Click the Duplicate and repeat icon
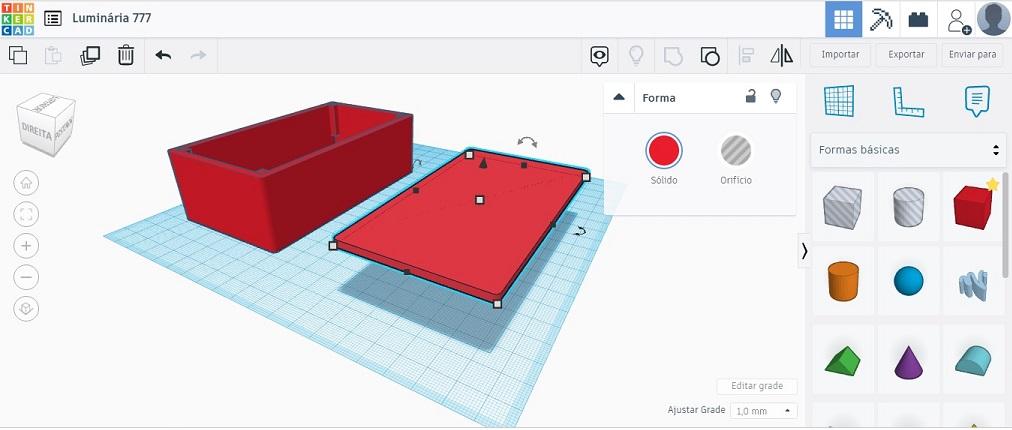The height and width of the screenshot is (430, 1012). (x=90, y=56)
